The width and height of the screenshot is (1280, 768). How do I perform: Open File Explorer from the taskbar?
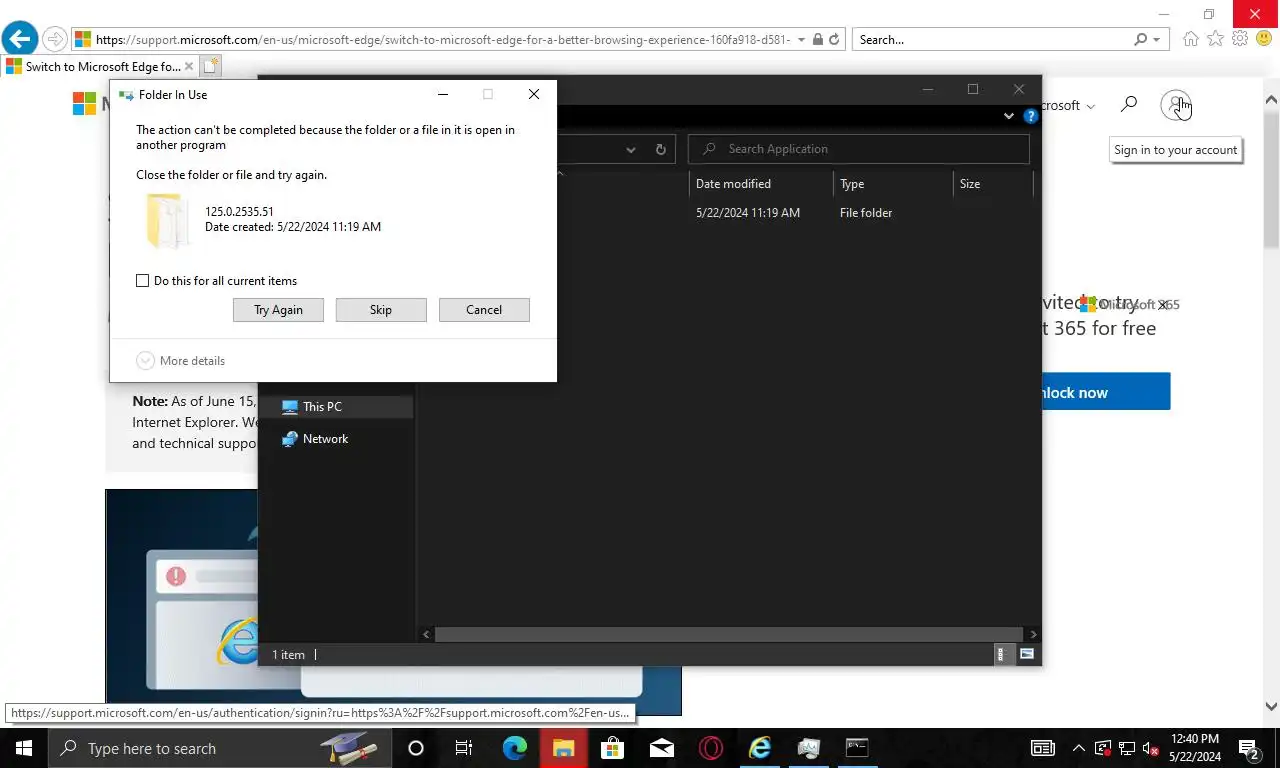point(563,748)
